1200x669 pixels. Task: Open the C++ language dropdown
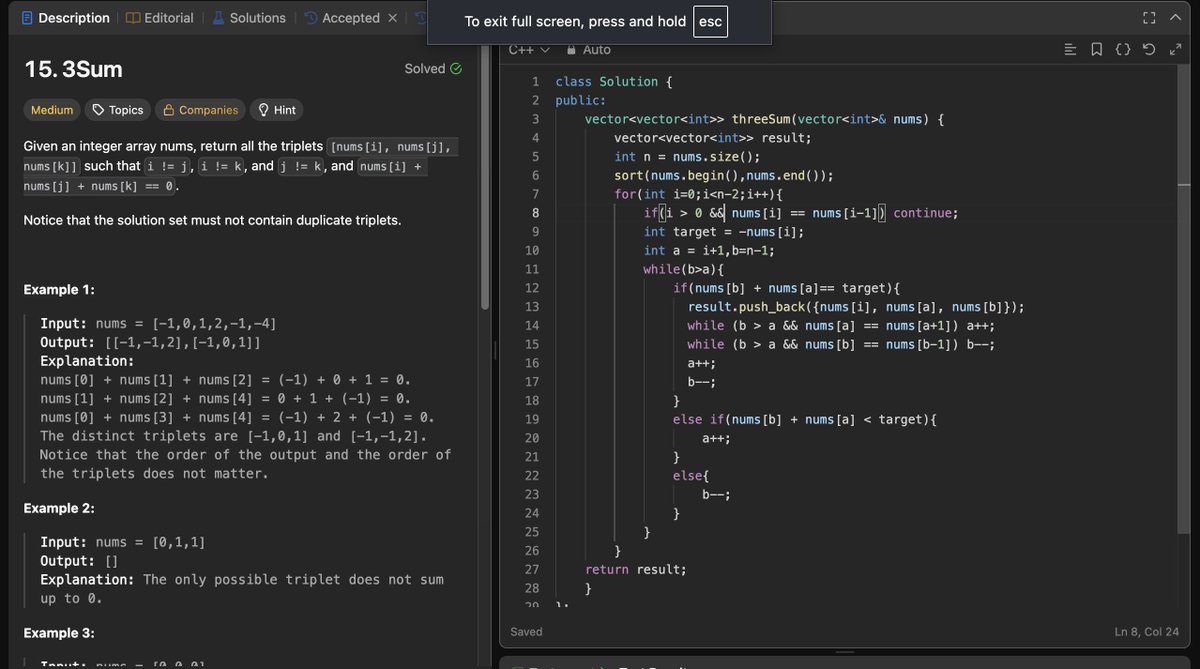pyautogui.click(x=529, y=50)
